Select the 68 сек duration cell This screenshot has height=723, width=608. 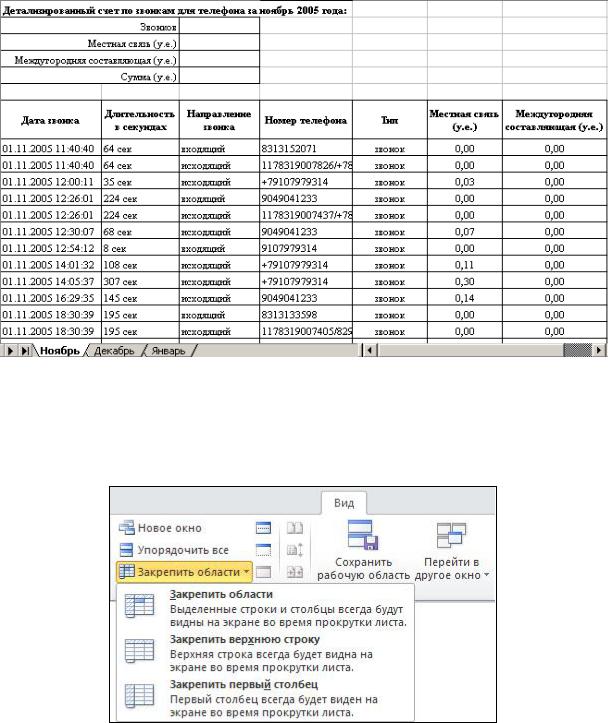point(140,231)
